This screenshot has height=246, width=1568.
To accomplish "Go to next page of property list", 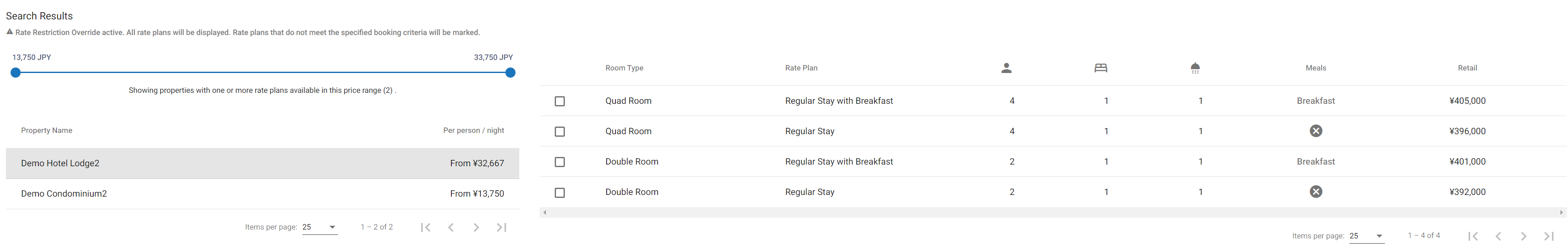I will click(x=476, y=227).
